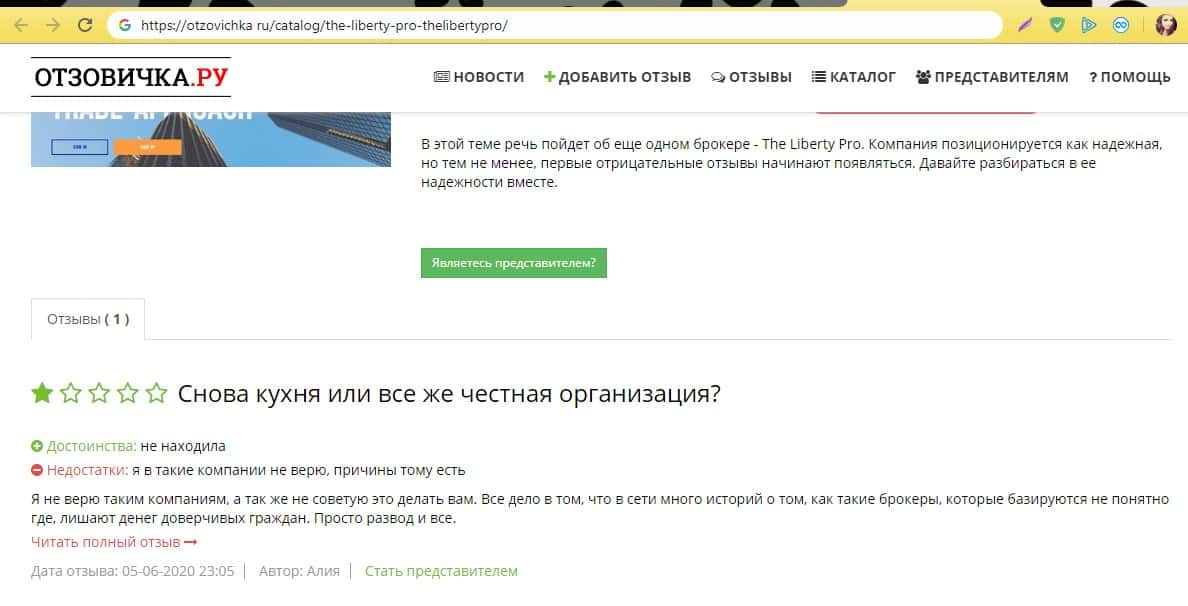Screen dimensions: 1188x606
Task: Select the Отзывы (1) tab
Action: point(88,319)
